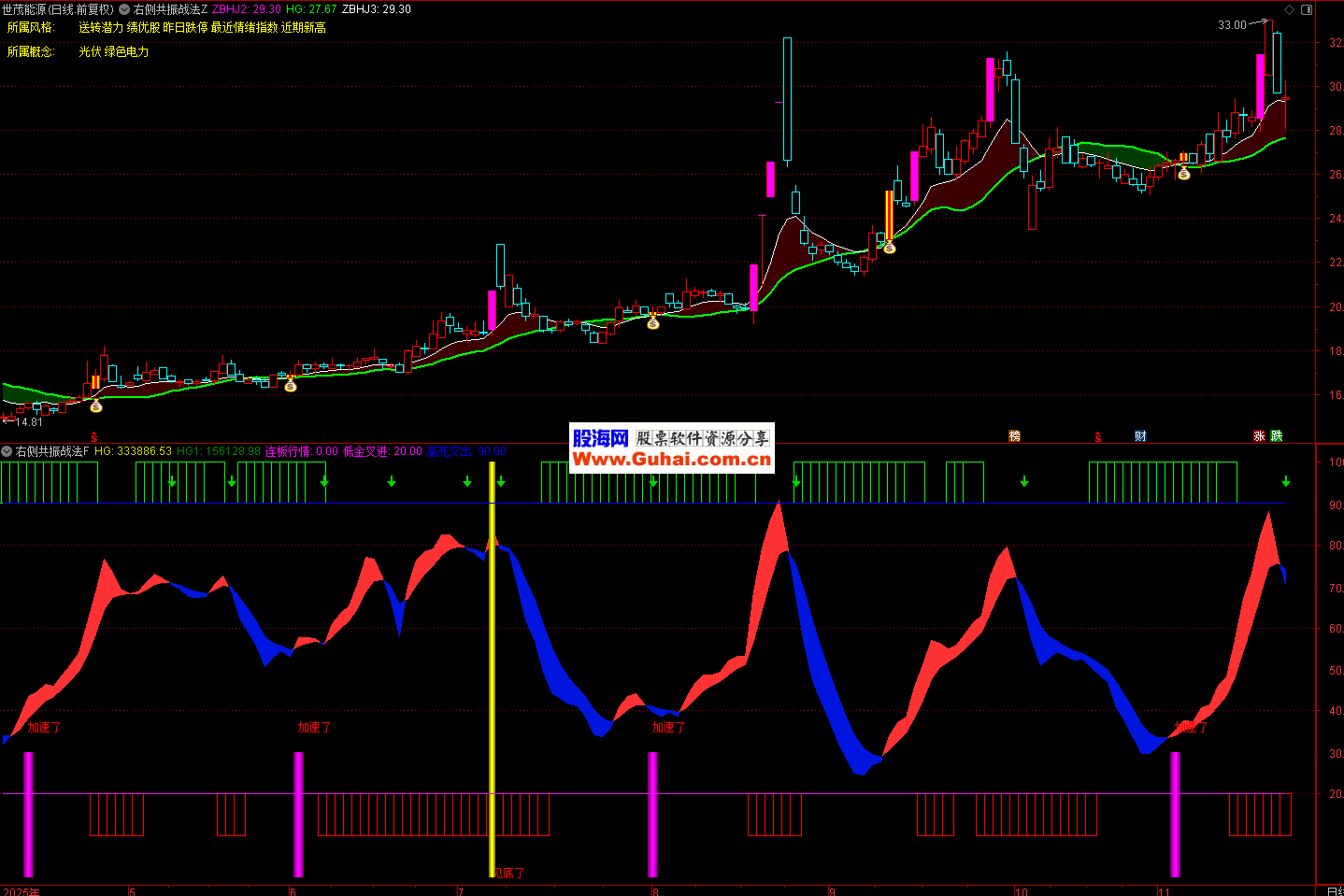Expand the 右侧共振战法Z indicator dropdown arrow
The width and height of the screenshot is (1344, 896).
pos(124,9)
